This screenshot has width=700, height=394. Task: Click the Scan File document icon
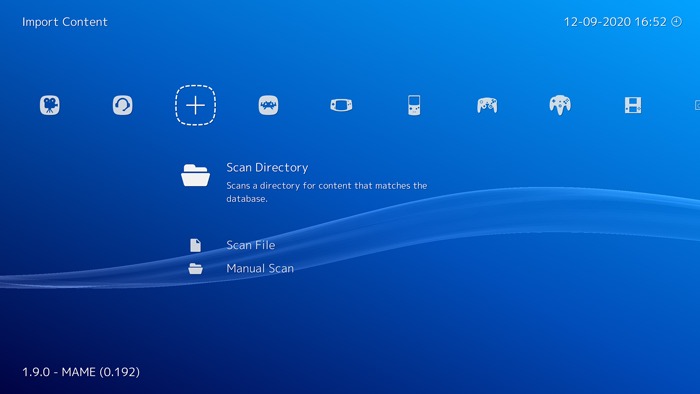pyautogui.click(x=196, y=245)
